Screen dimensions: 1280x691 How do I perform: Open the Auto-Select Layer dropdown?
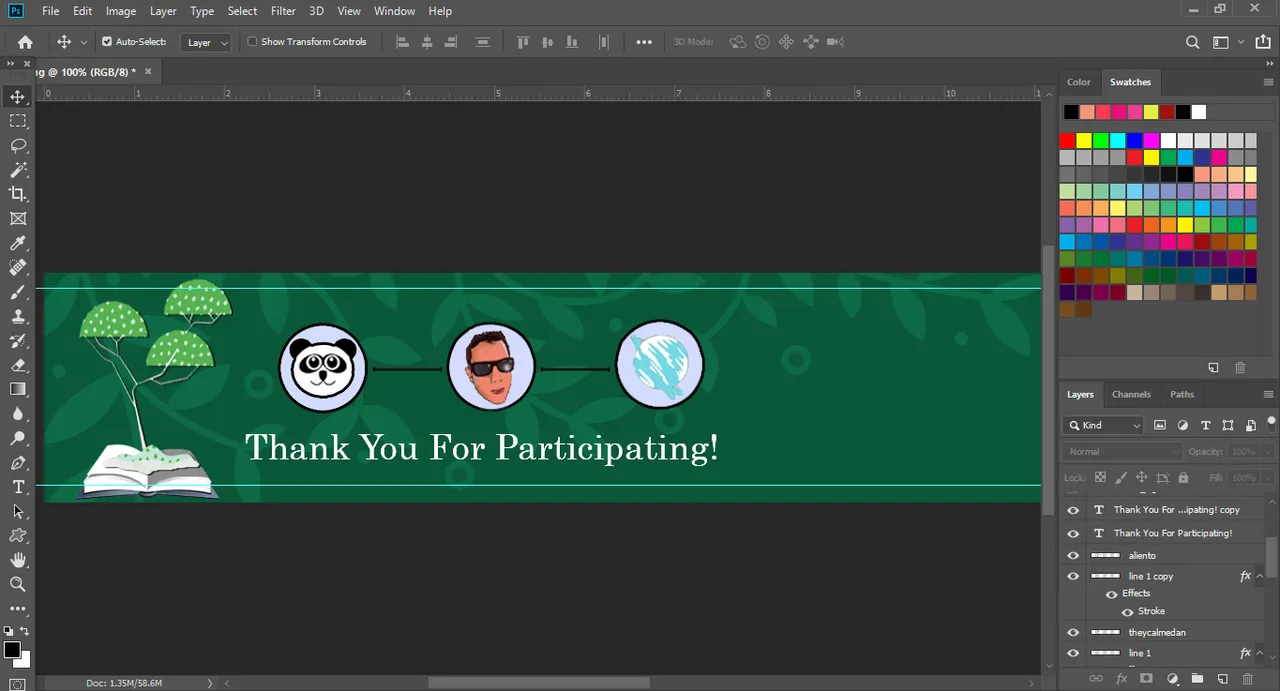207,42
